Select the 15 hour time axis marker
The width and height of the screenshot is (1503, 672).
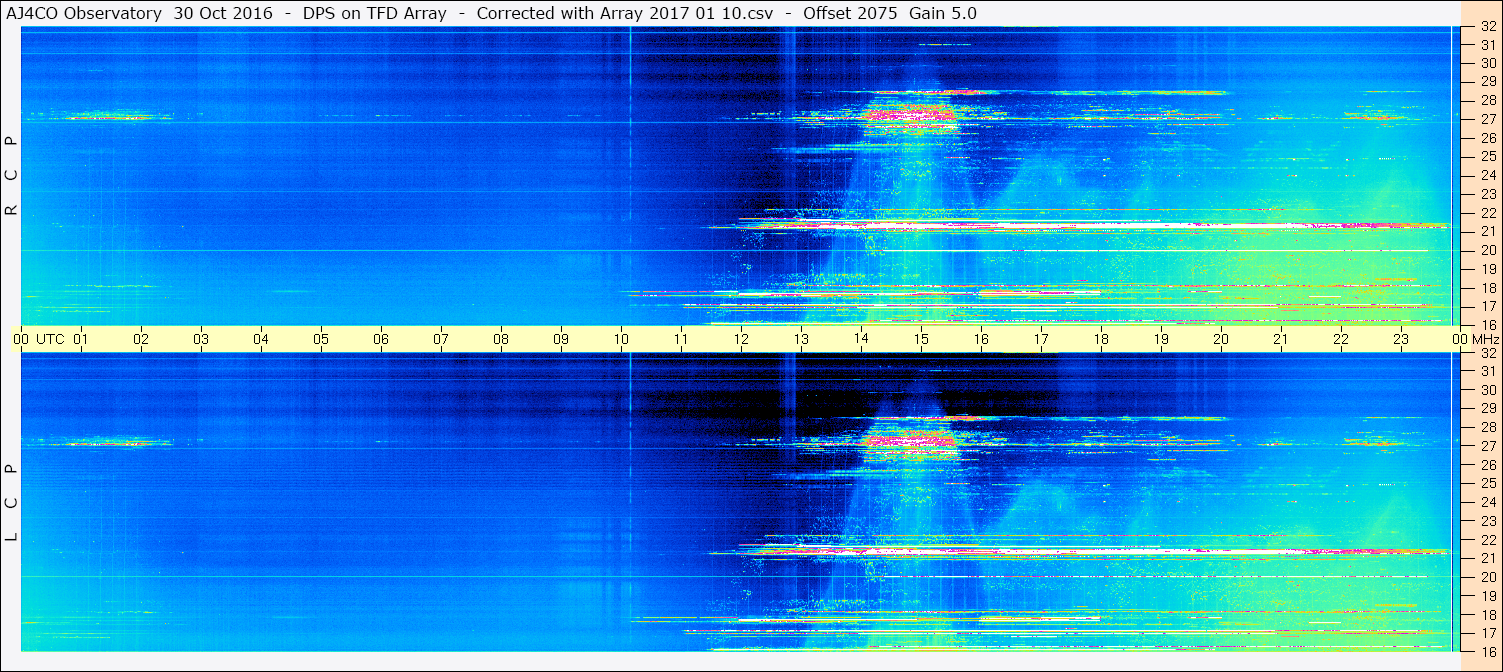click(x=921, y=339)
